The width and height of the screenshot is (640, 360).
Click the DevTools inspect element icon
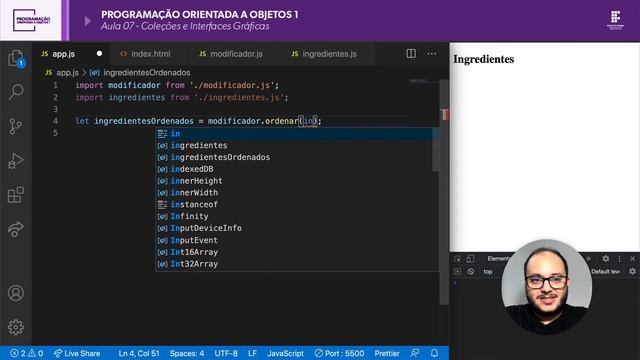pyautogui.click(x=458, y=259)
